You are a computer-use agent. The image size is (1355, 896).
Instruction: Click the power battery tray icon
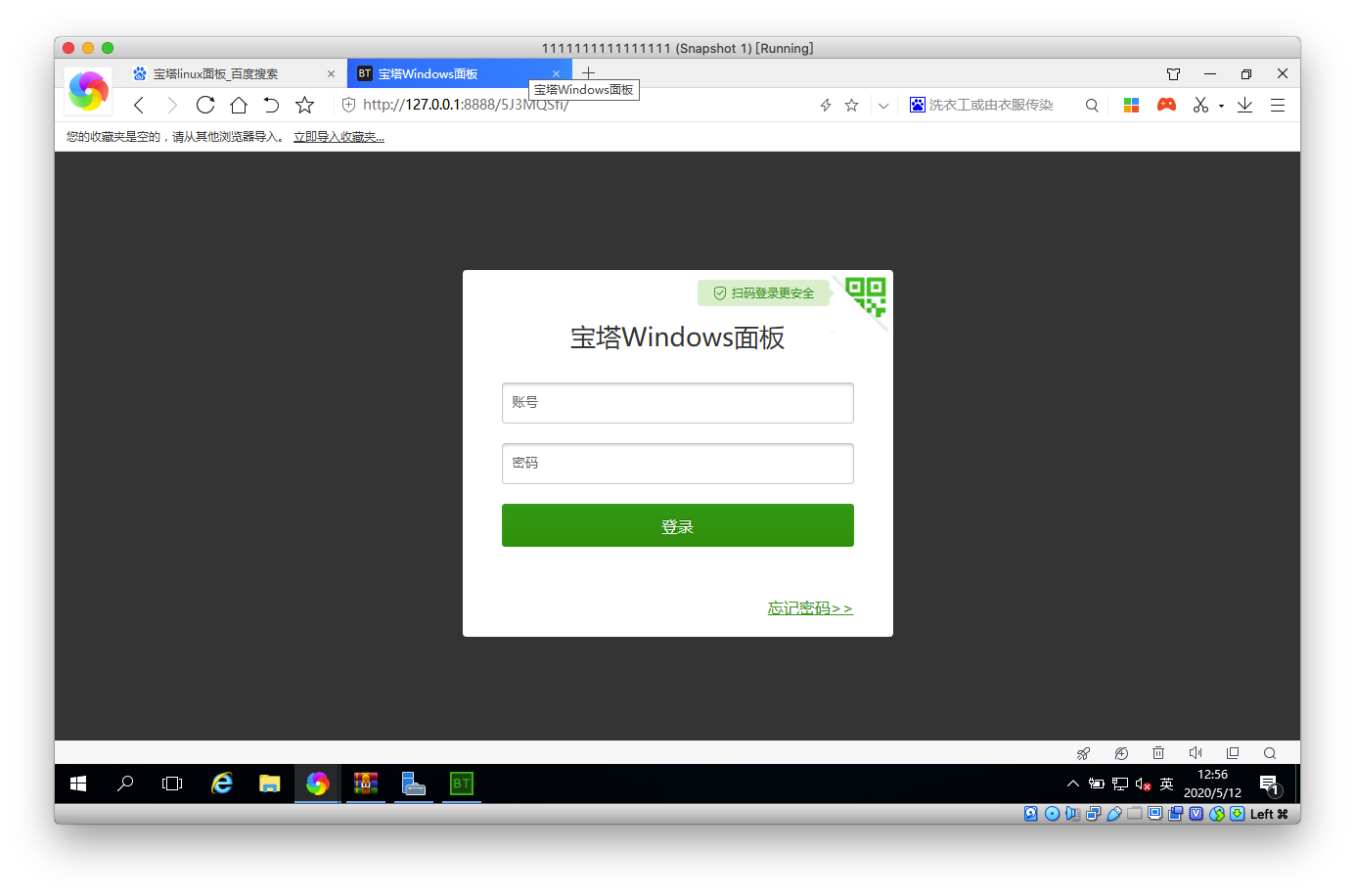1097,784
